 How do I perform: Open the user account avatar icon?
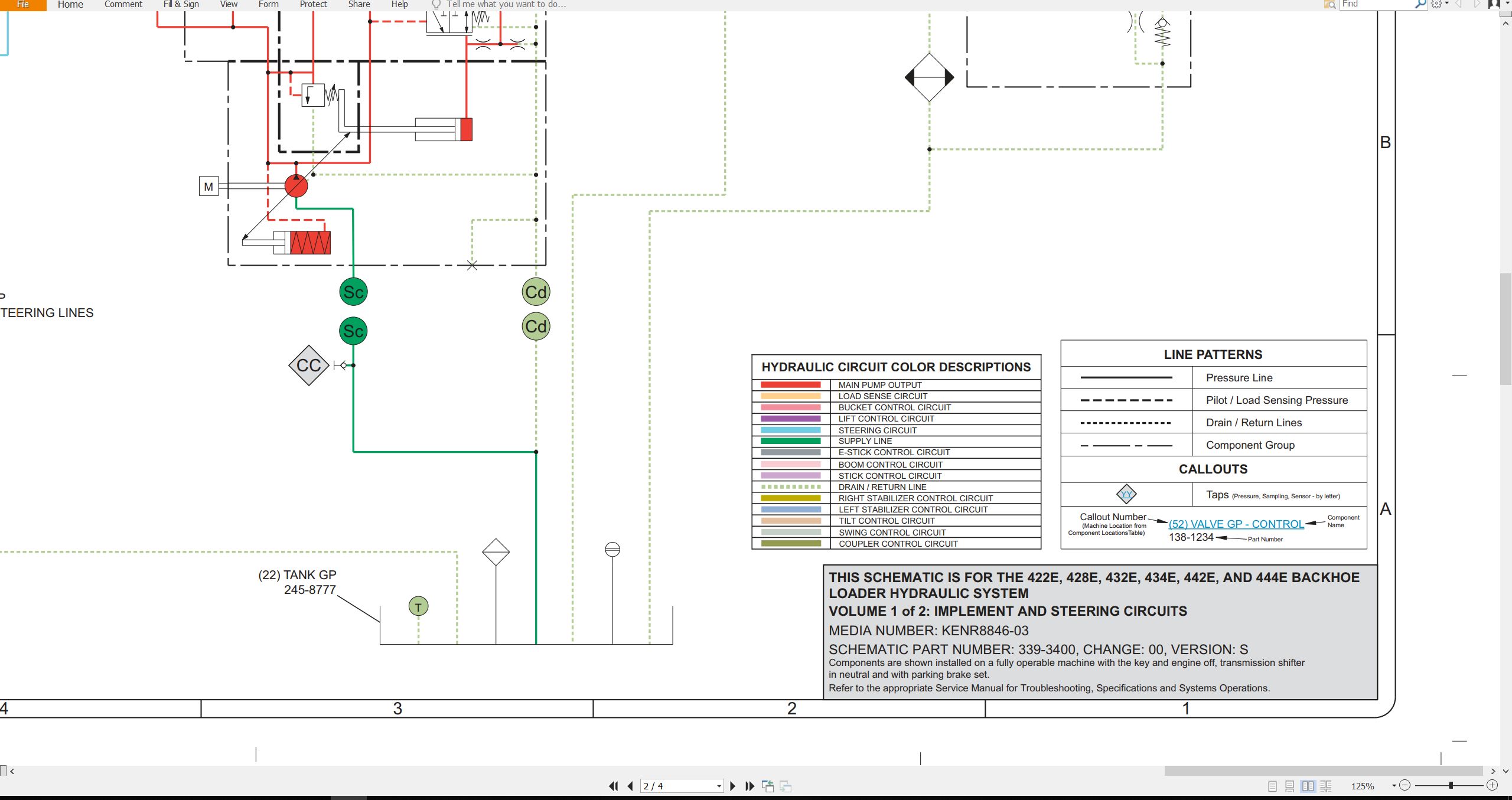point(1494,4)
